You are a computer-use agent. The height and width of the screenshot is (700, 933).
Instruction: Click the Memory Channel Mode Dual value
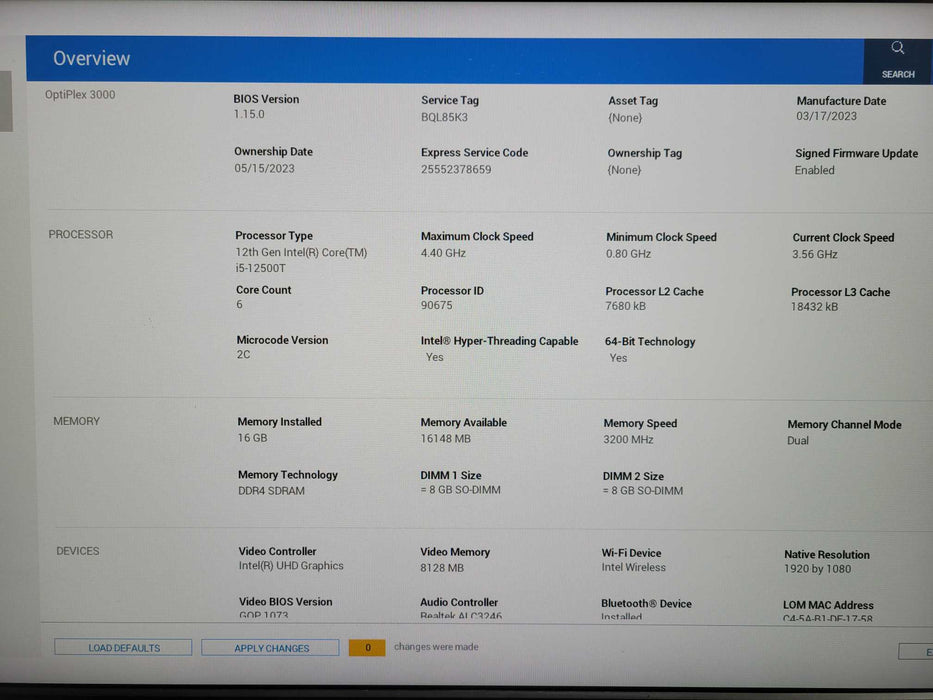[x=798, y=441]
